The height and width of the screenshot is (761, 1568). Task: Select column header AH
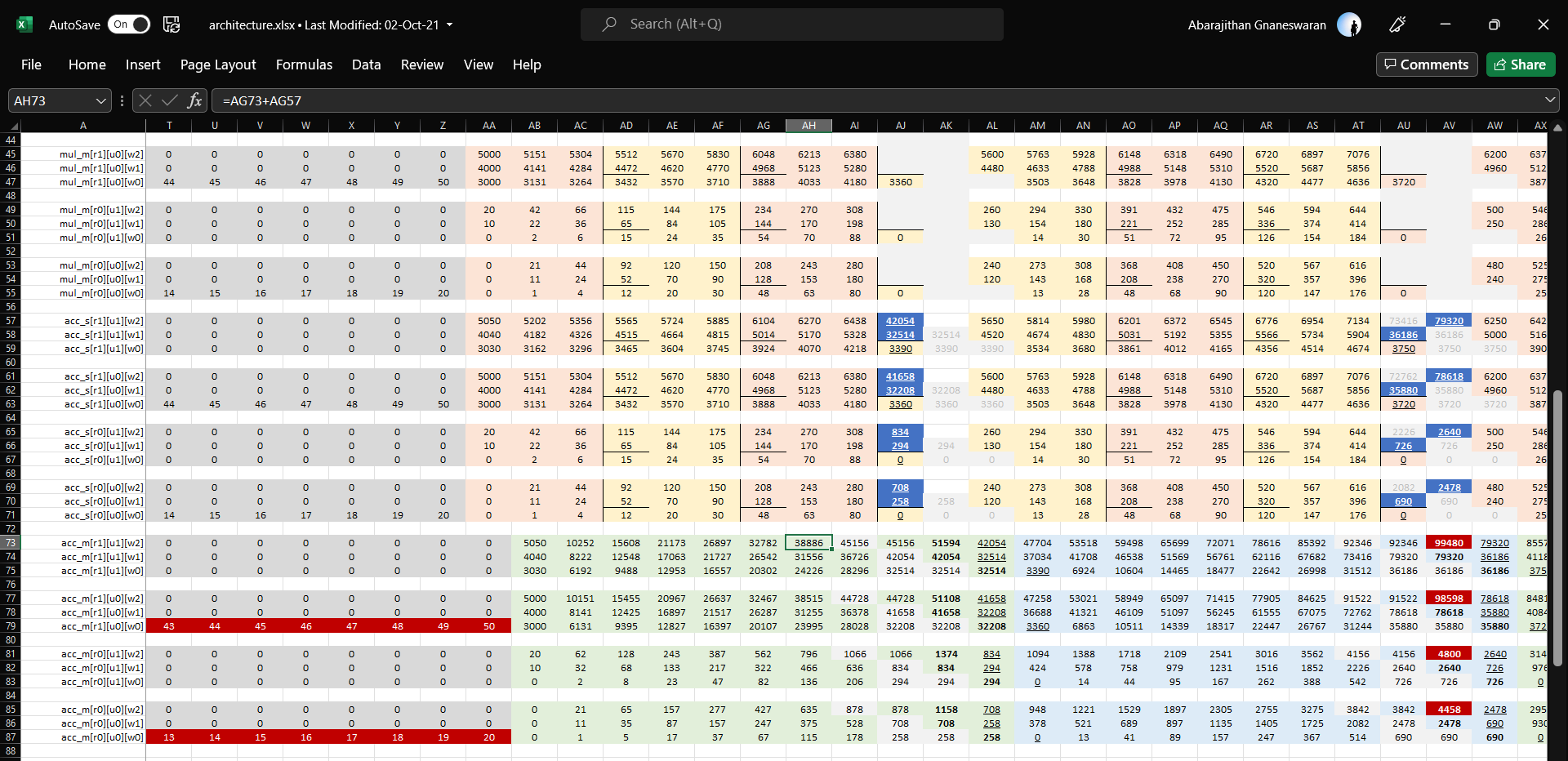pyautogui.click(x=808, y=126)
